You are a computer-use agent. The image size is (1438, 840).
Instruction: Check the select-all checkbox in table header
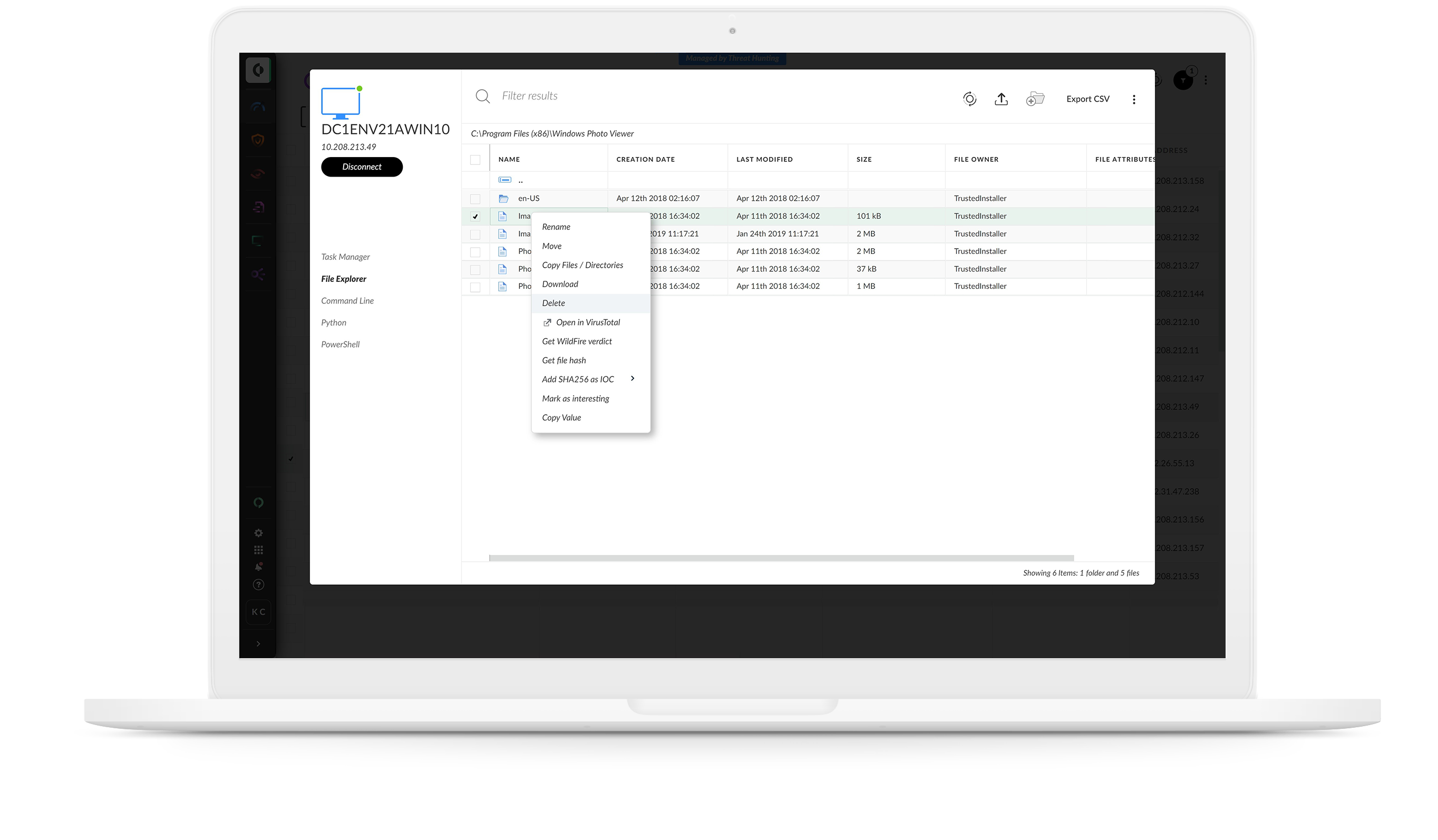pos(475,159)
